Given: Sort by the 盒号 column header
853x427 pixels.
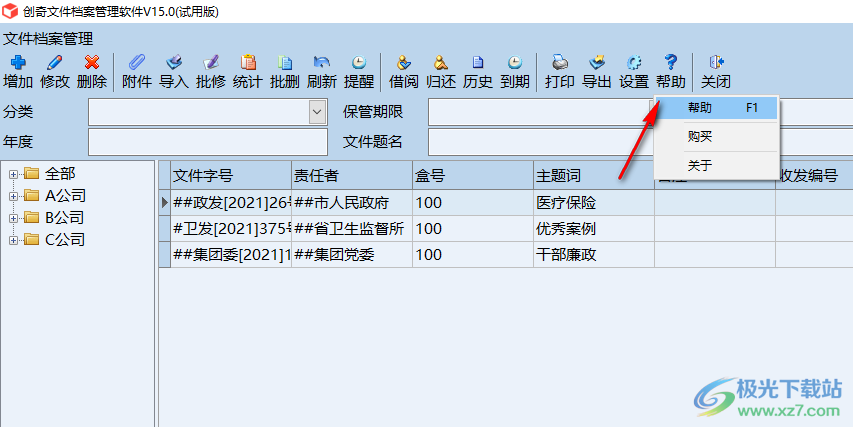Looking at the screenshot, I should [473, 175].
